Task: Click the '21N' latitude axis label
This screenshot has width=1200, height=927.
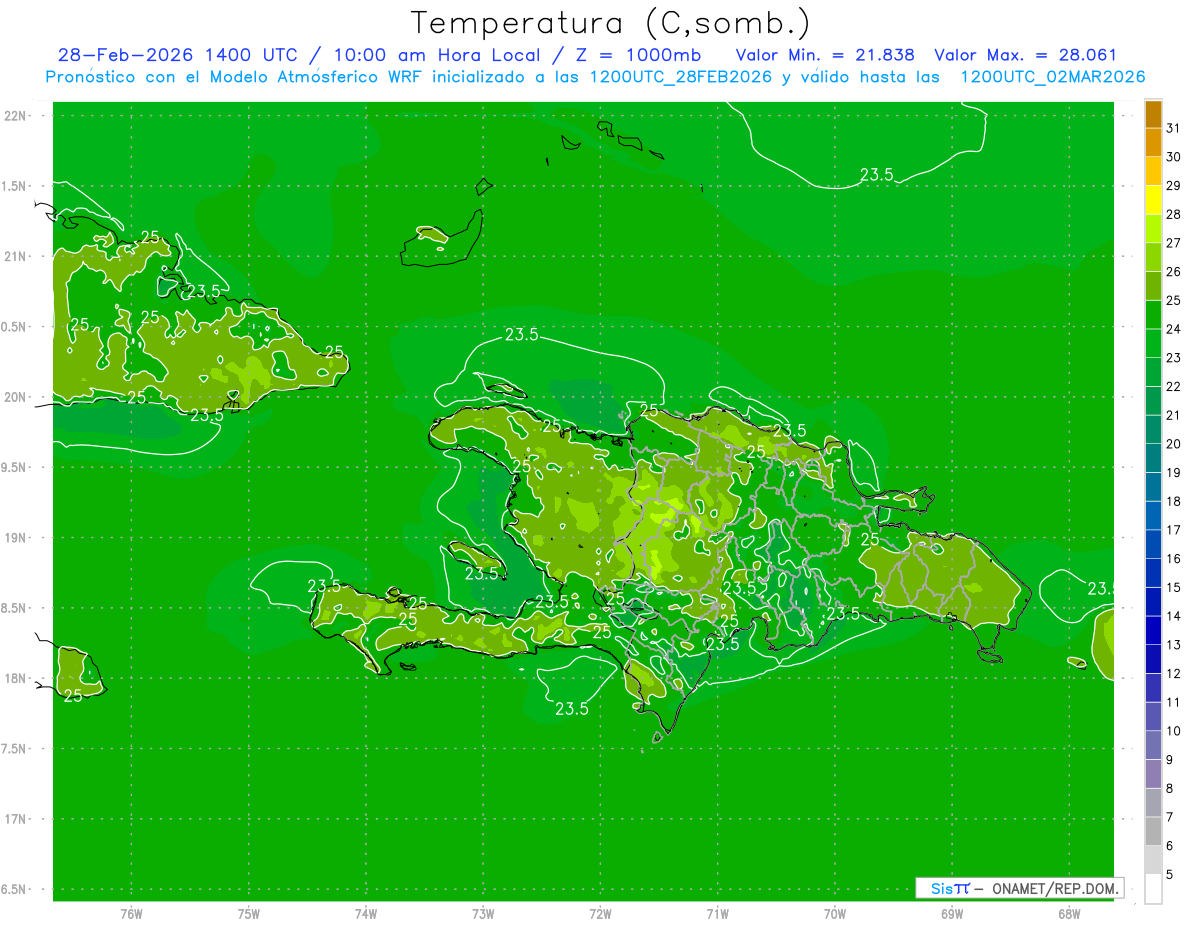Action: coord(16,256)
